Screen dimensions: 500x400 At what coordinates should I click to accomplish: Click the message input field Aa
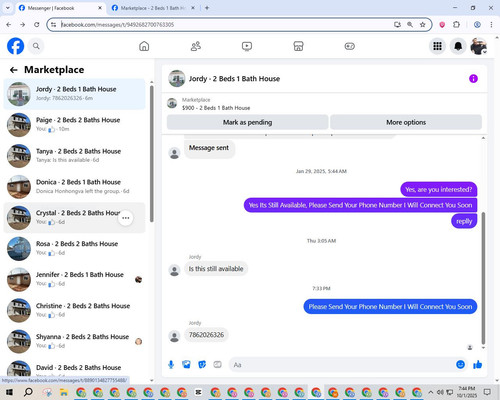[342, 365]
